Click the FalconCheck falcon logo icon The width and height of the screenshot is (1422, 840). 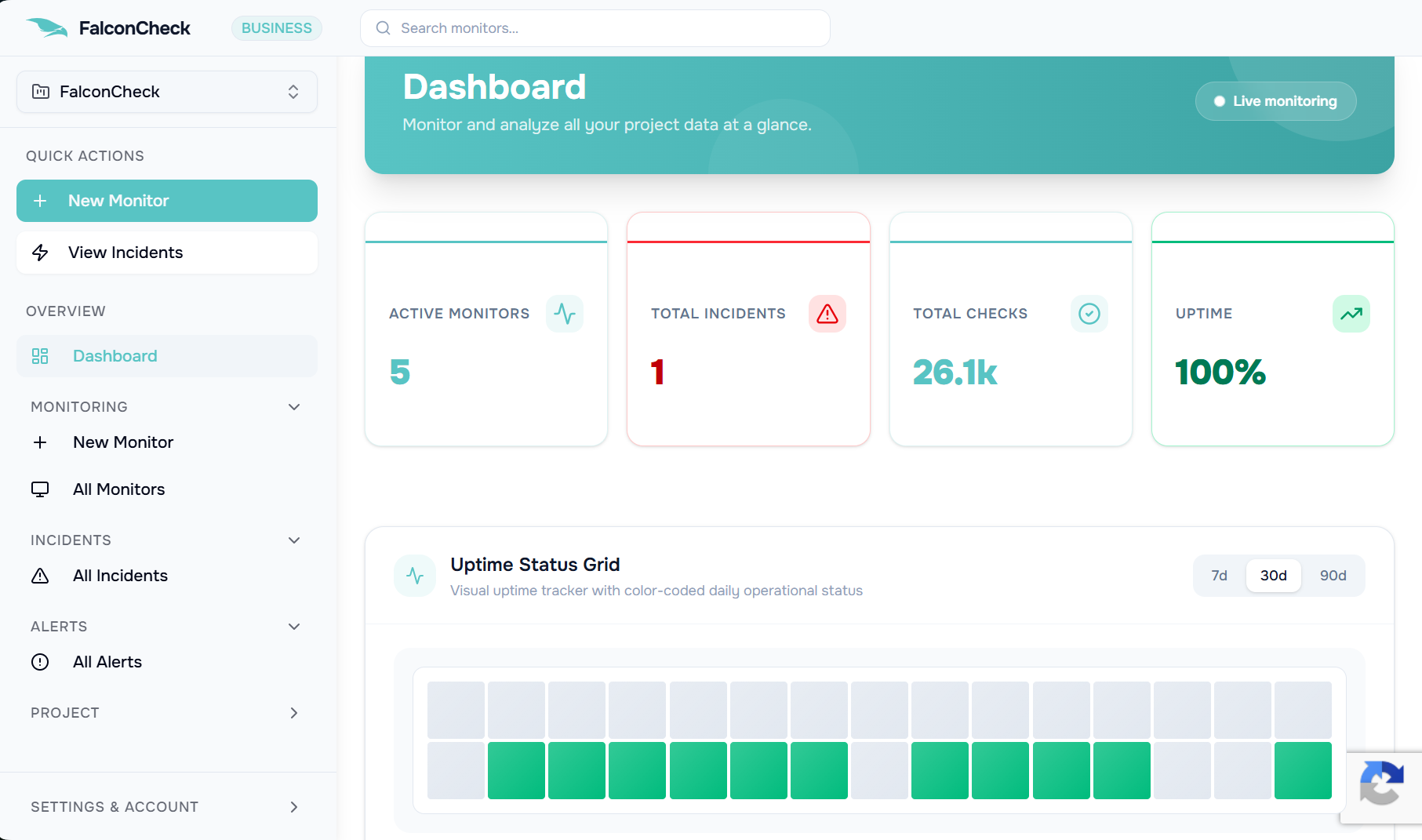coord(47,28)
